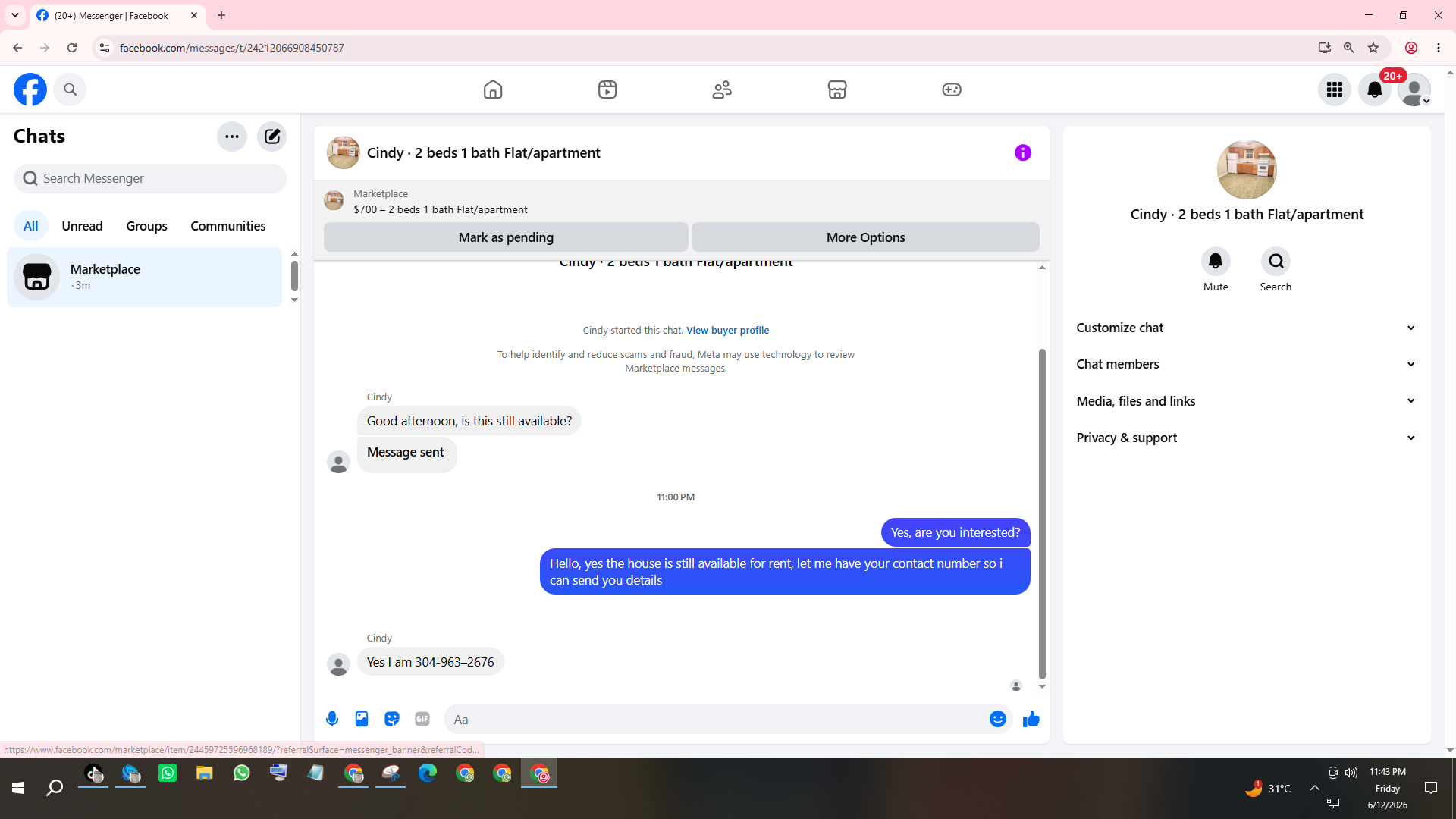
Task: Open conversation information purple icon
Action: coord(1023,152)
